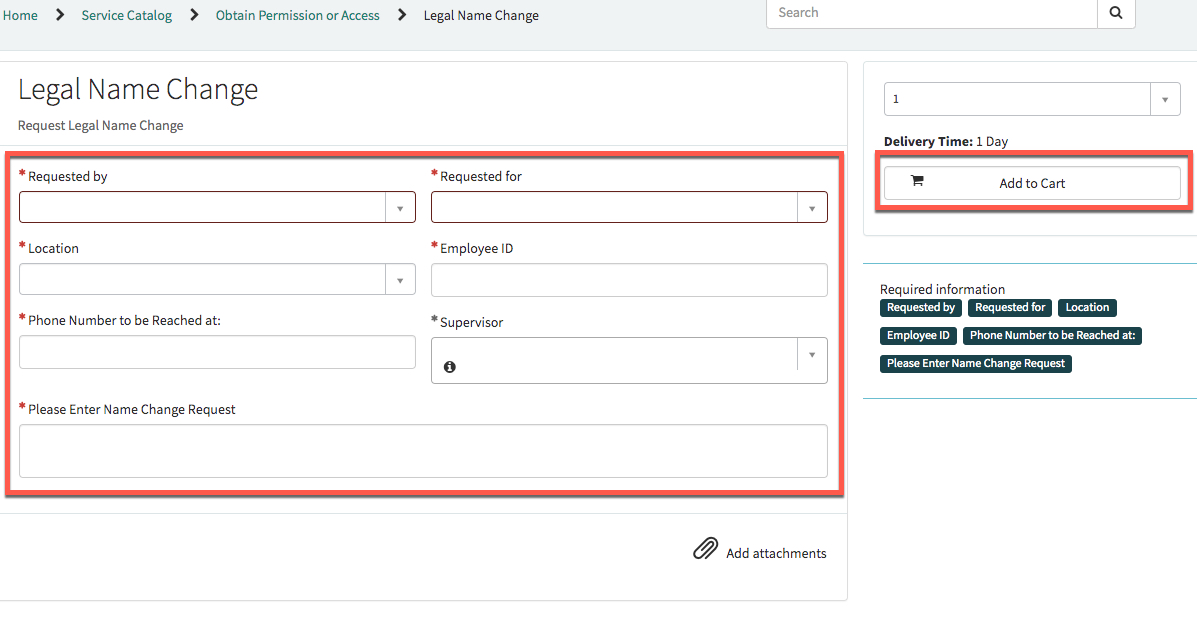1197x623 pixels.
Task: Navigate to Obtain Permission or Access
Action: 298,15
